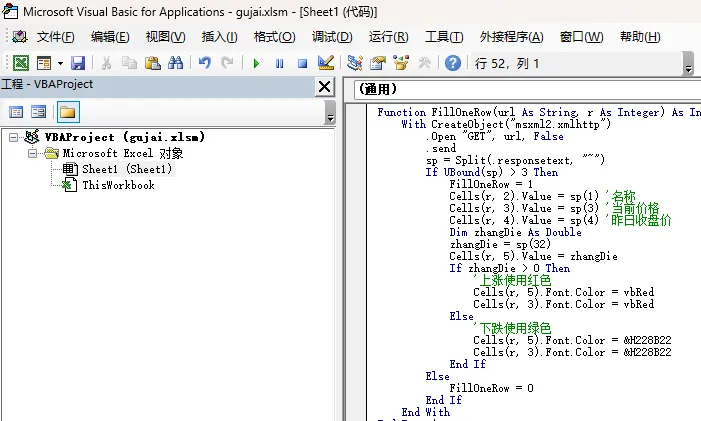Screen dimensions: 701x421
Task: Click the 名称 comment in the code
Action: coord(621,196)
